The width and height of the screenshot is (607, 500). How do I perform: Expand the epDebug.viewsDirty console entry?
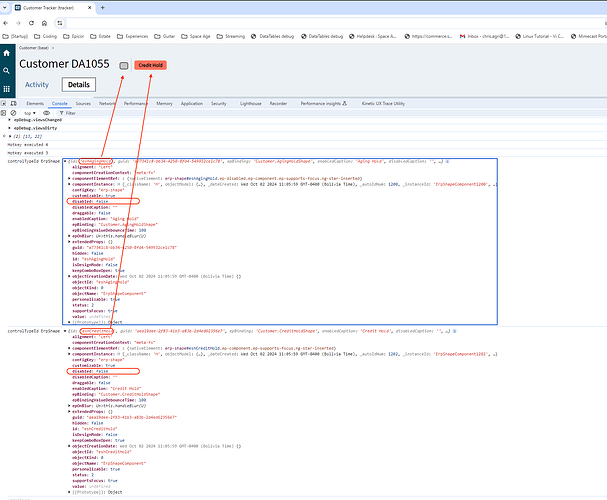coord(10,128)
